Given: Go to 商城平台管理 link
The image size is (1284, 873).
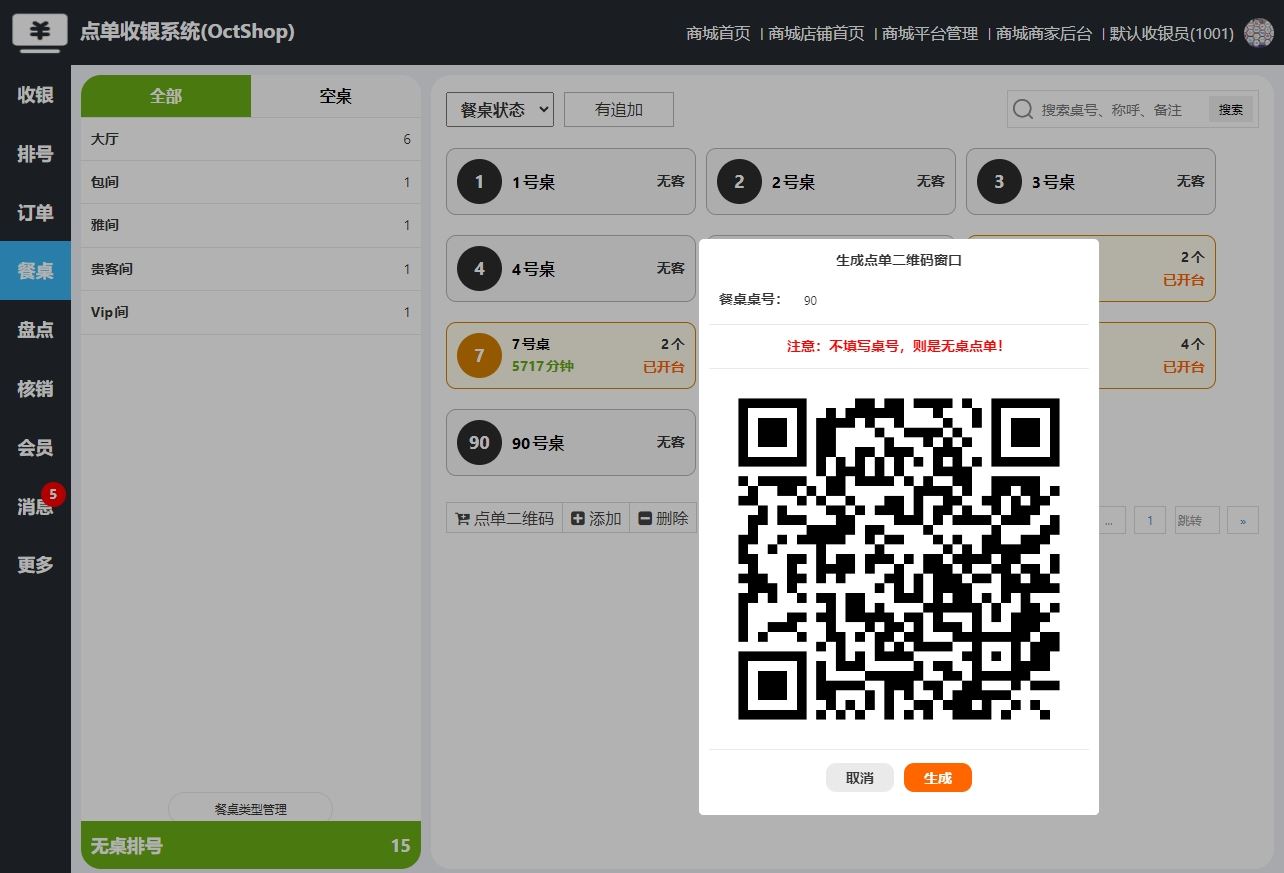Looking at the screenshot, I should 930,33.
